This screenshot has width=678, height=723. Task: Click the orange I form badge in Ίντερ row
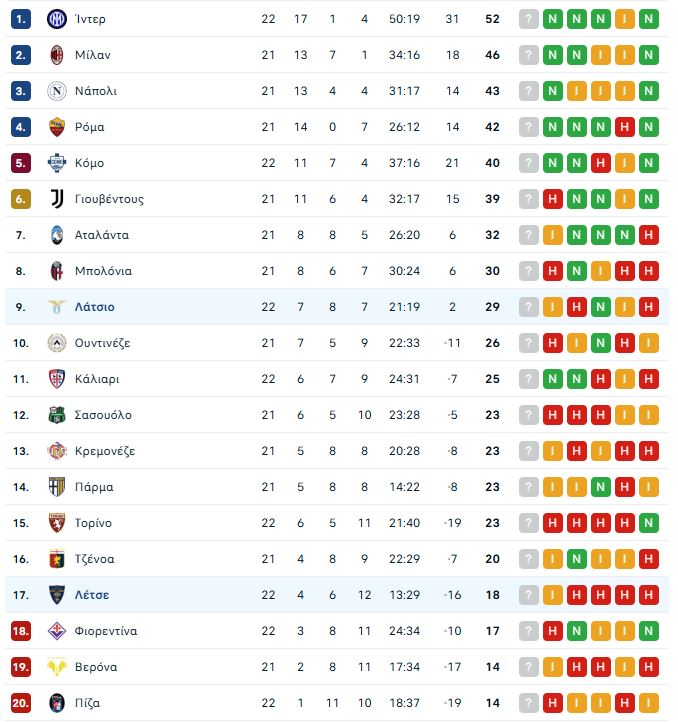click(625, 19)
